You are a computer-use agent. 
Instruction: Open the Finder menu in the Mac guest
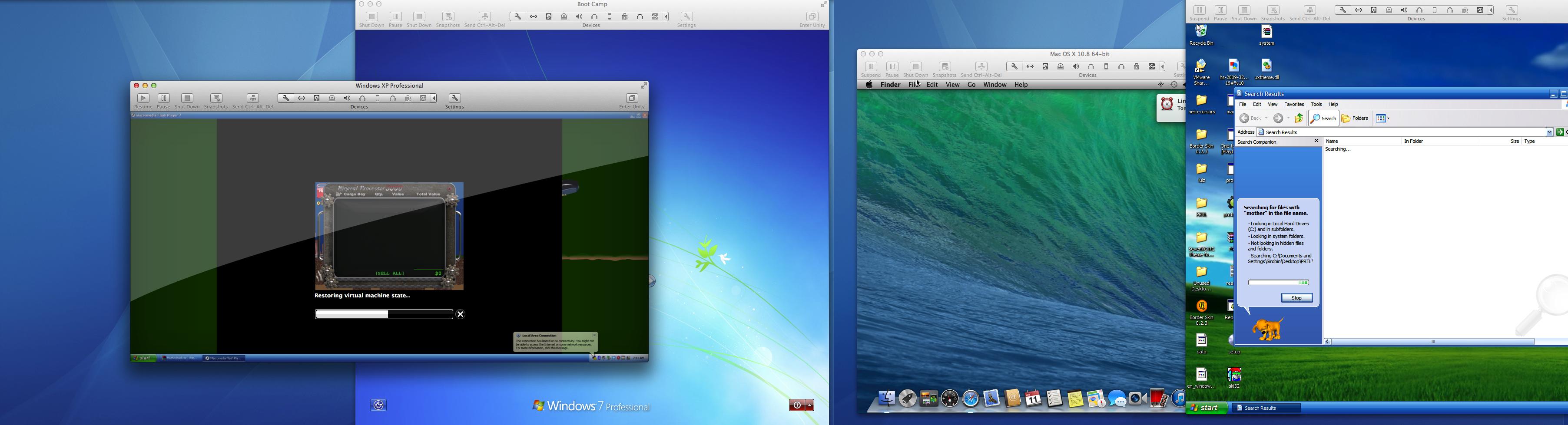tap(891, 85)
